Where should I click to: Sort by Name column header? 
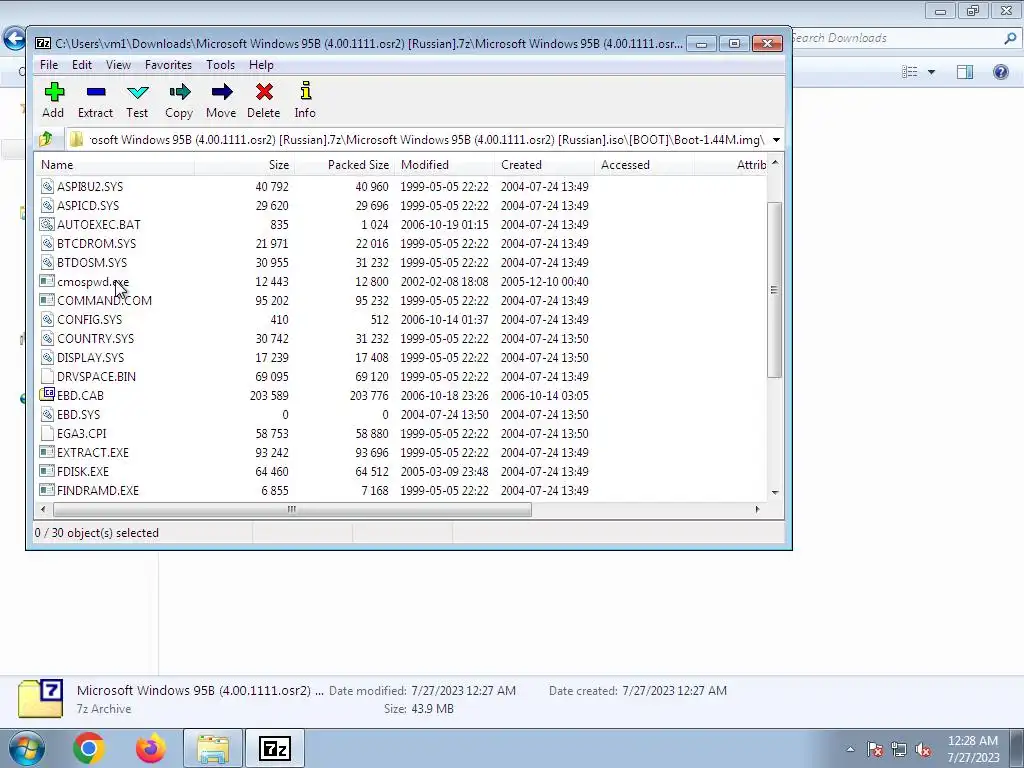click(x=115, y=165)
